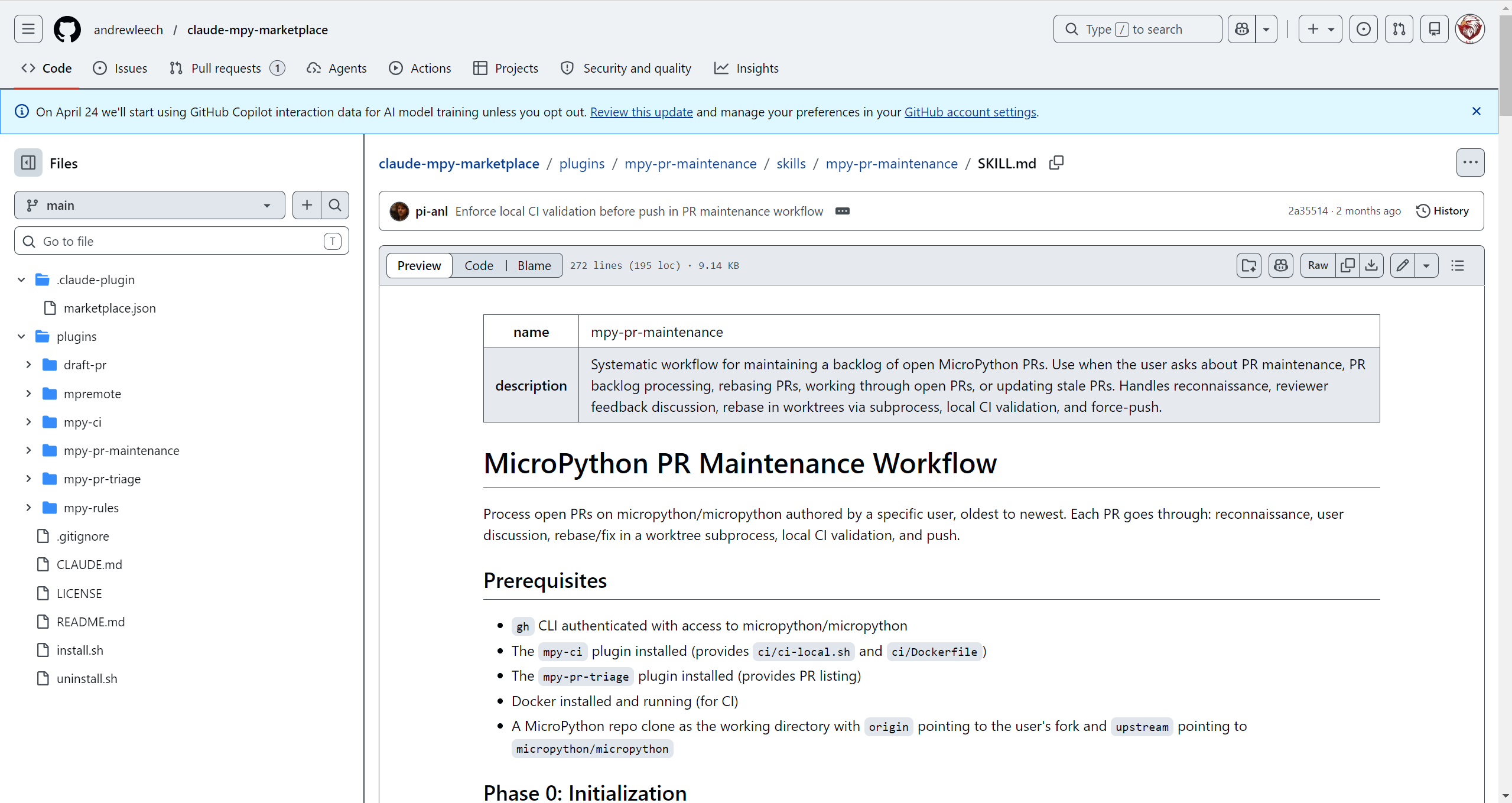
Task: Copy the file path icon beside SKILL.md
Action: [1056, 162]
